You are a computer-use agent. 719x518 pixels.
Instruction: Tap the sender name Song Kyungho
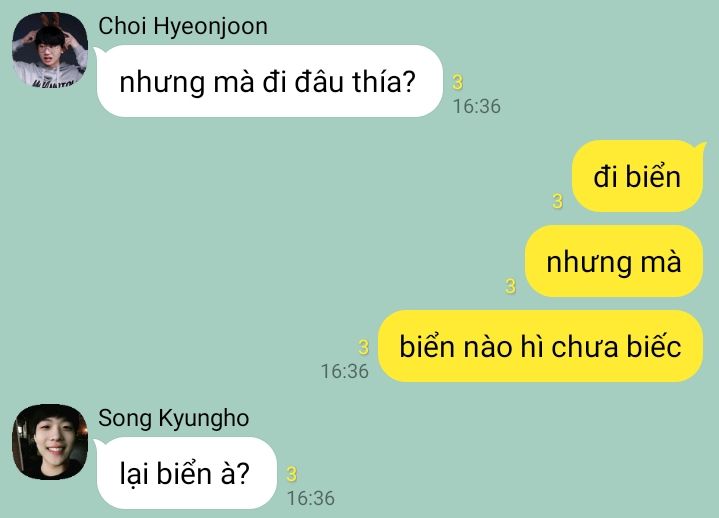pos(173,419)
